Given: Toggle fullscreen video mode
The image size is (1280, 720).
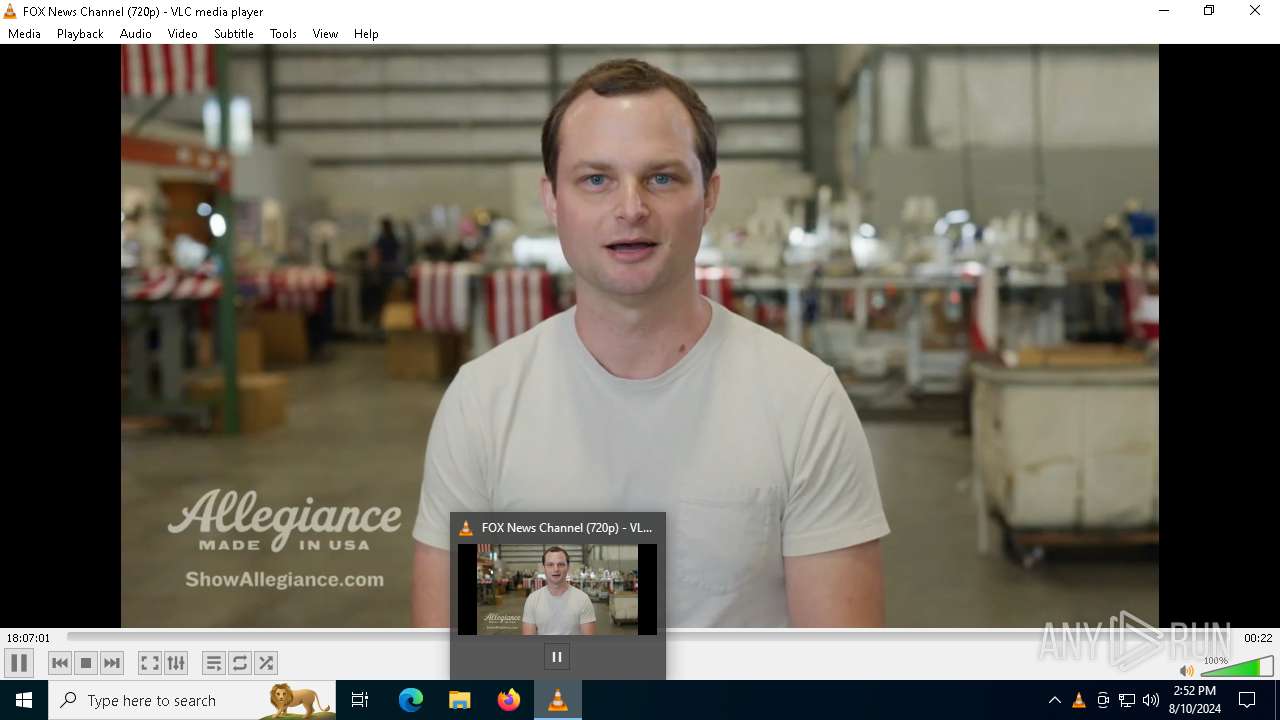Looking at the screenshot, I should (149, 663).
